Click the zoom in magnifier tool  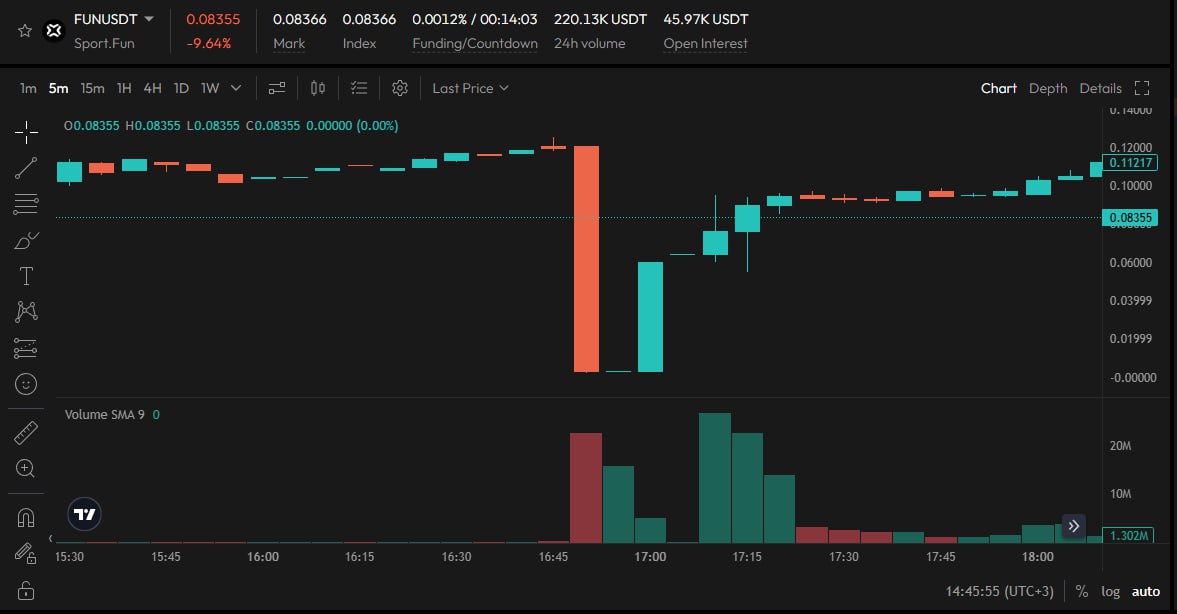click(26, 468)
